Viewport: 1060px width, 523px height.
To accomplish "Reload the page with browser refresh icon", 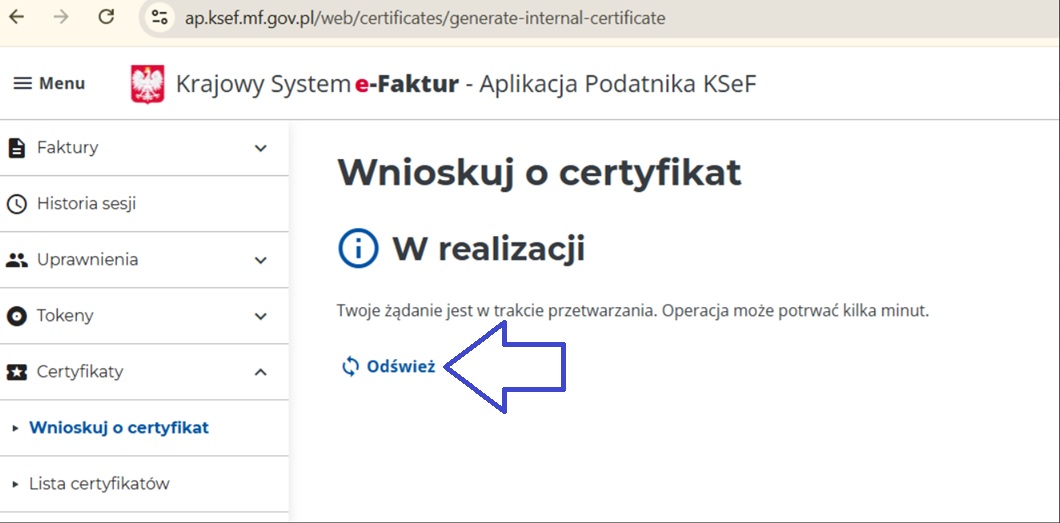I will click(x=106, y=18).
